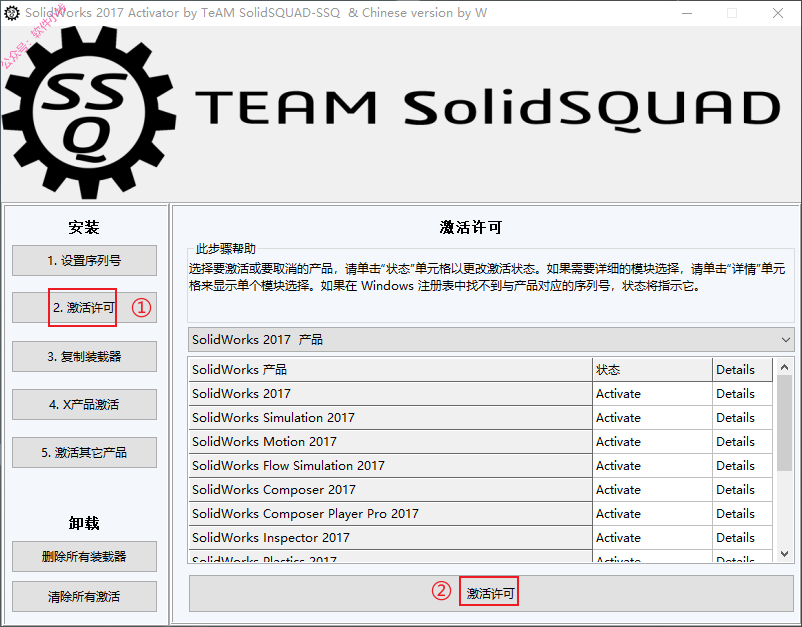Toggle Activate status for SolidWorks Simulation 2017

coord(652,418)
